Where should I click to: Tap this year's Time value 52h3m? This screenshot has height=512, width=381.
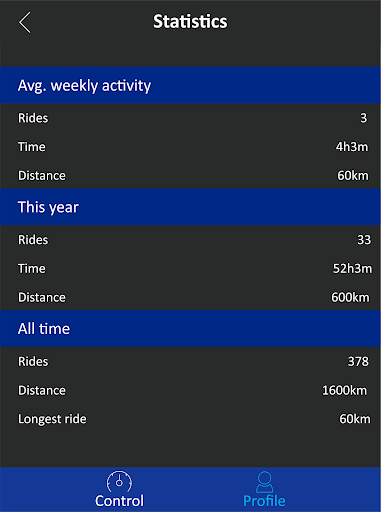[352, 269]
